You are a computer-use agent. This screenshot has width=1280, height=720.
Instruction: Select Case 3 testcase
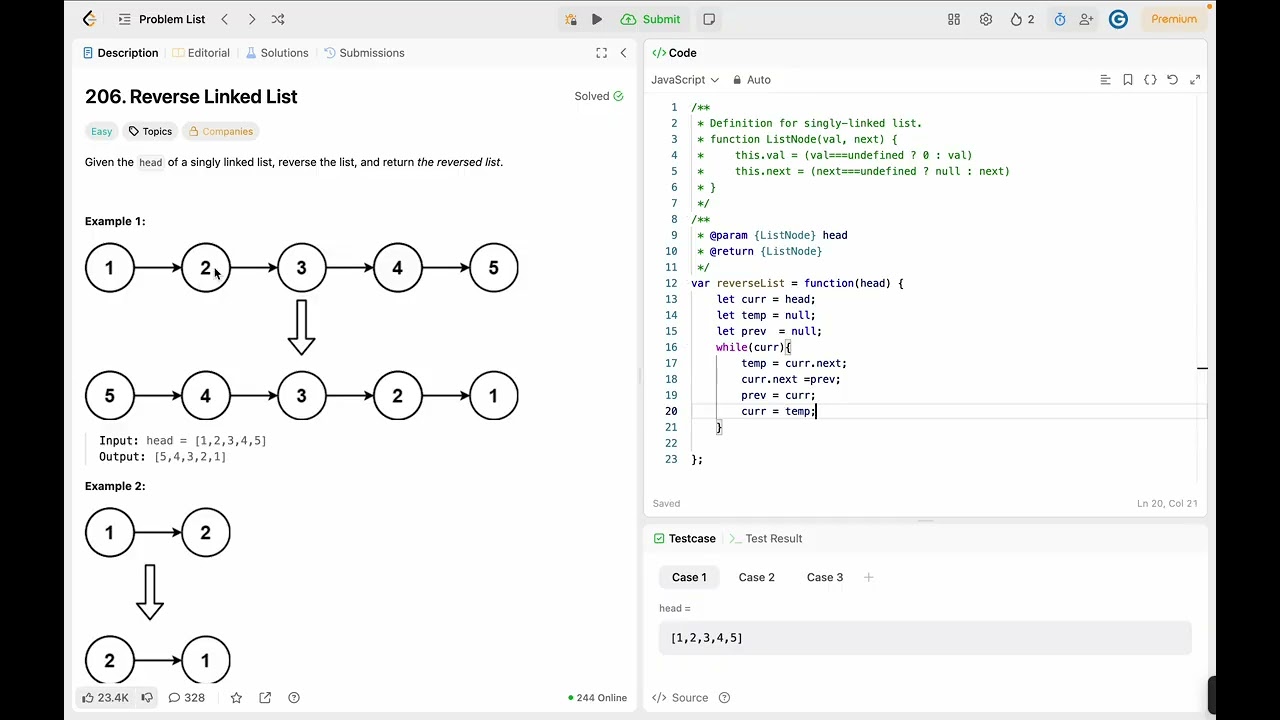click(x=825, y=577)
